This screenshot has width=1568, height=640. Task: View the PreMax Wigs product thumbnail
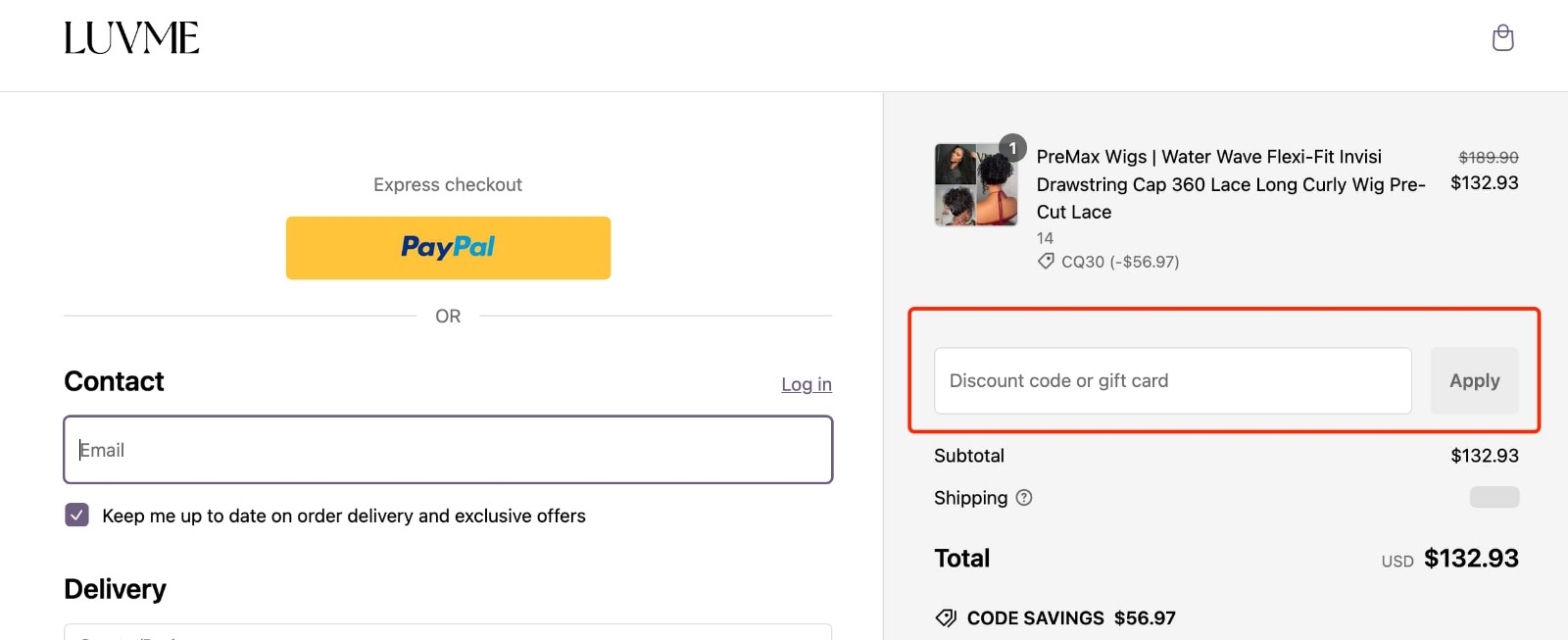[x=976, y=184]
